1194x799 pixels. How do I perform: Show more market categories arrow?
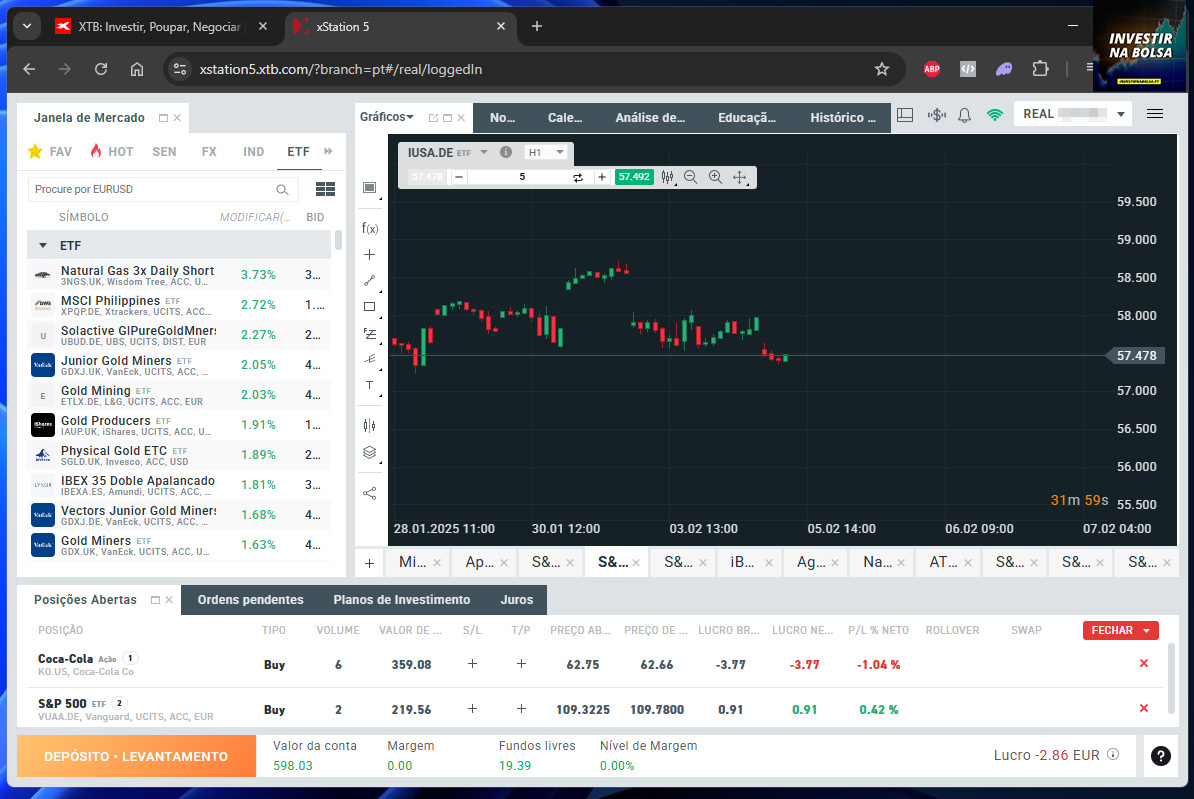pyautogui.click(x=328, y=152)
